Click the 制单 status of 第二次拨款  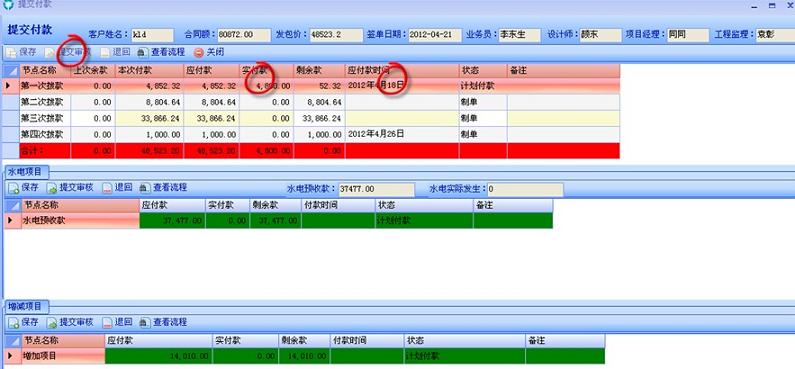pyautogui.click(x=483, y=102)
